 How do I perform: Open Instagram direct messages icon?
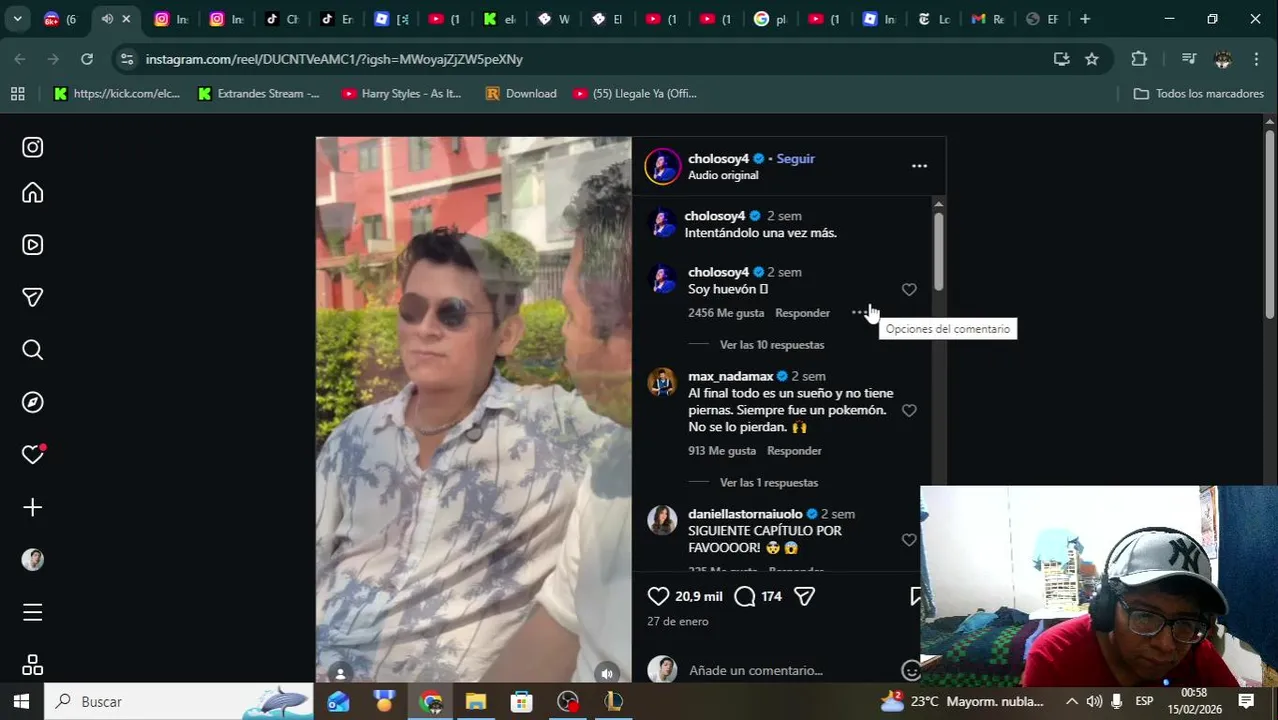click(33, 297)
